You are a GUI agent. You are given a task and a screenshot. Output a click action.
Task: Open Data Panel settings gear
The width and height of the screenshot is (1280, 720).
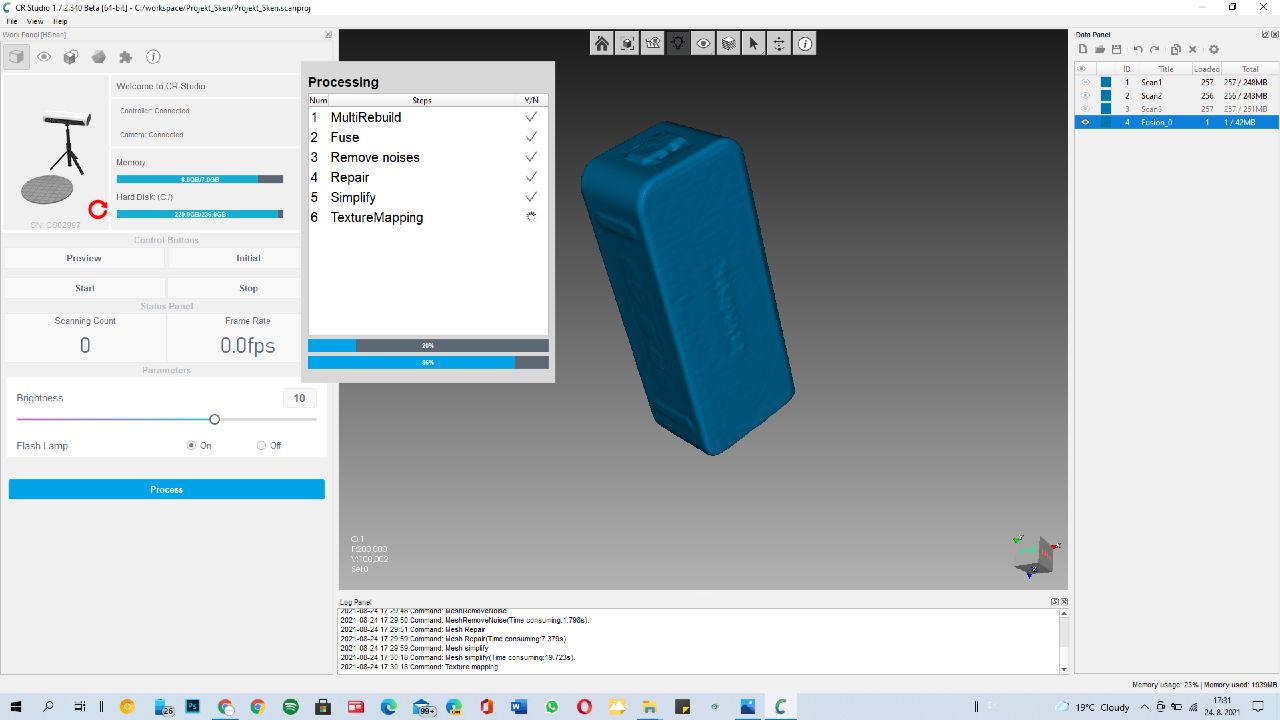[1214, 49]
